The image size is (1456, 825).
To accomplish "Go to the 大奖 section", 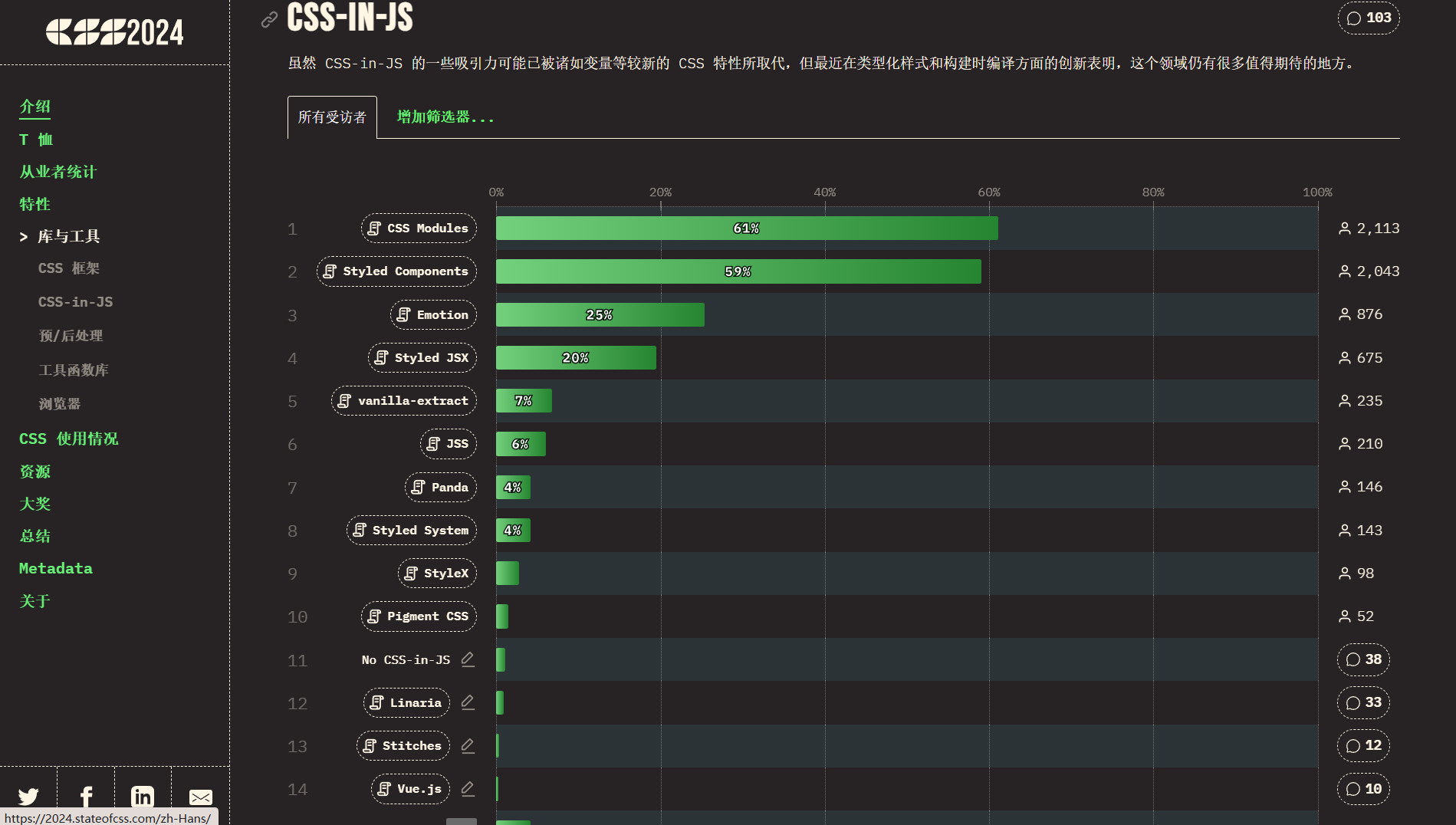I will pos(35,504).
